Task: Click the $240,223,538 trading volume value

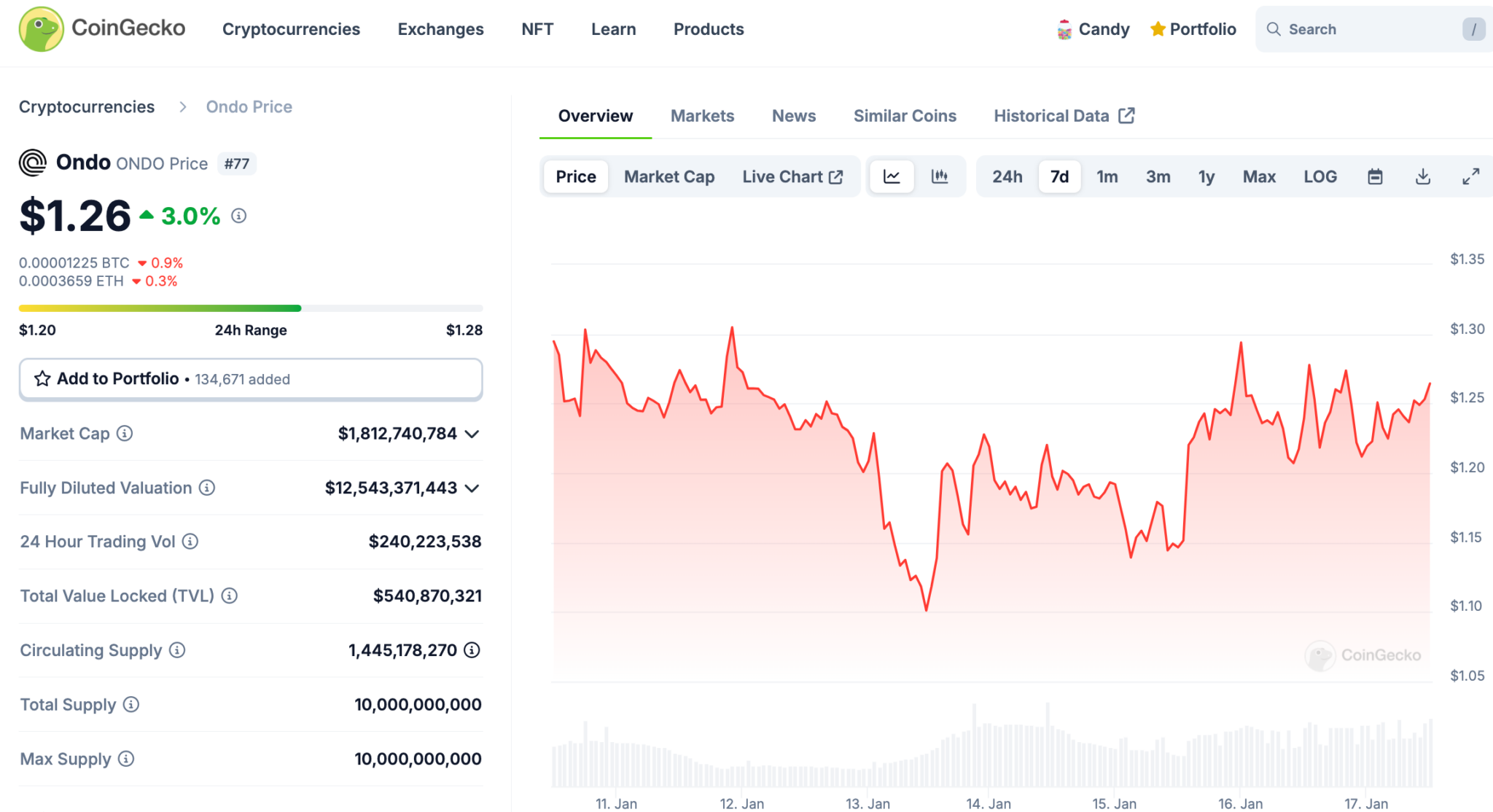Action: [425, 542]
